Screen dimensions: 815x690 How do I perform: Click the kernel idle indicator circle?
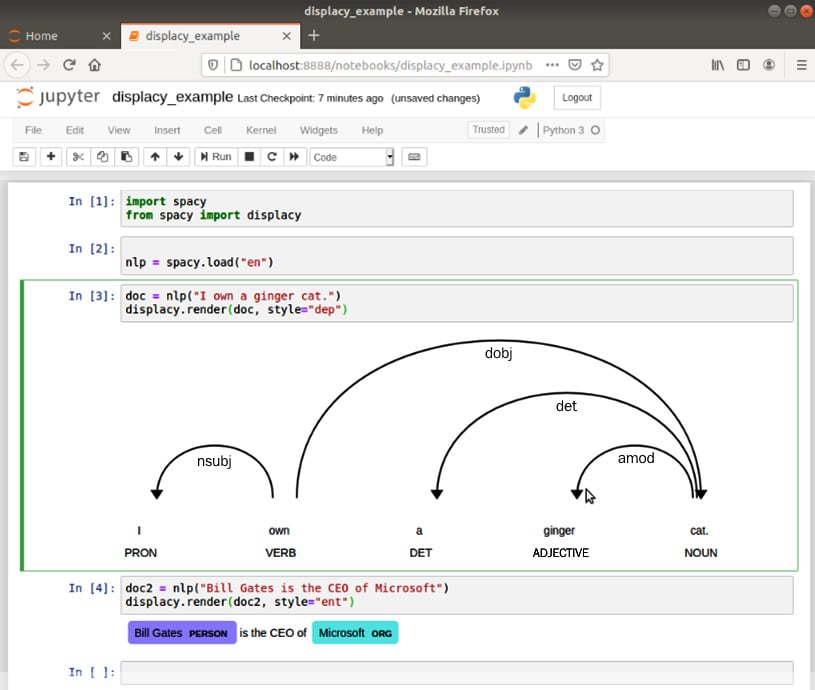click(x=596, y=130)
